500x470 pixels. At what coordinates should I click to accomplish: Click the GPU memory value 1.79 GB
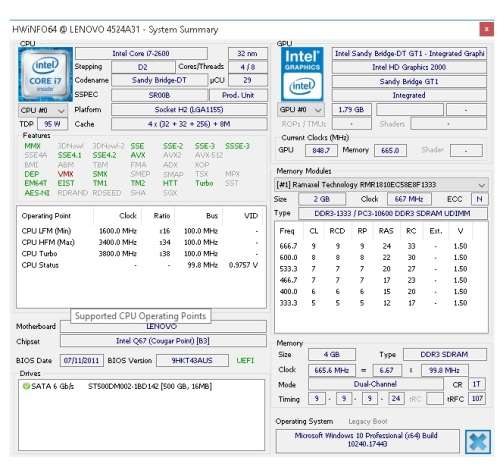point(351,110)
